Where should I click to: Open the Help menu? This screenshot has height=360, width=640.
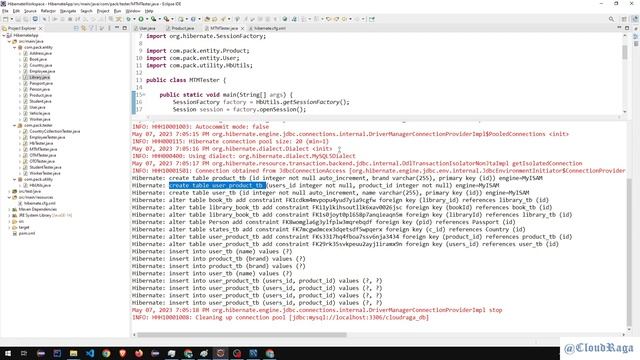click(x=149, y=11)
